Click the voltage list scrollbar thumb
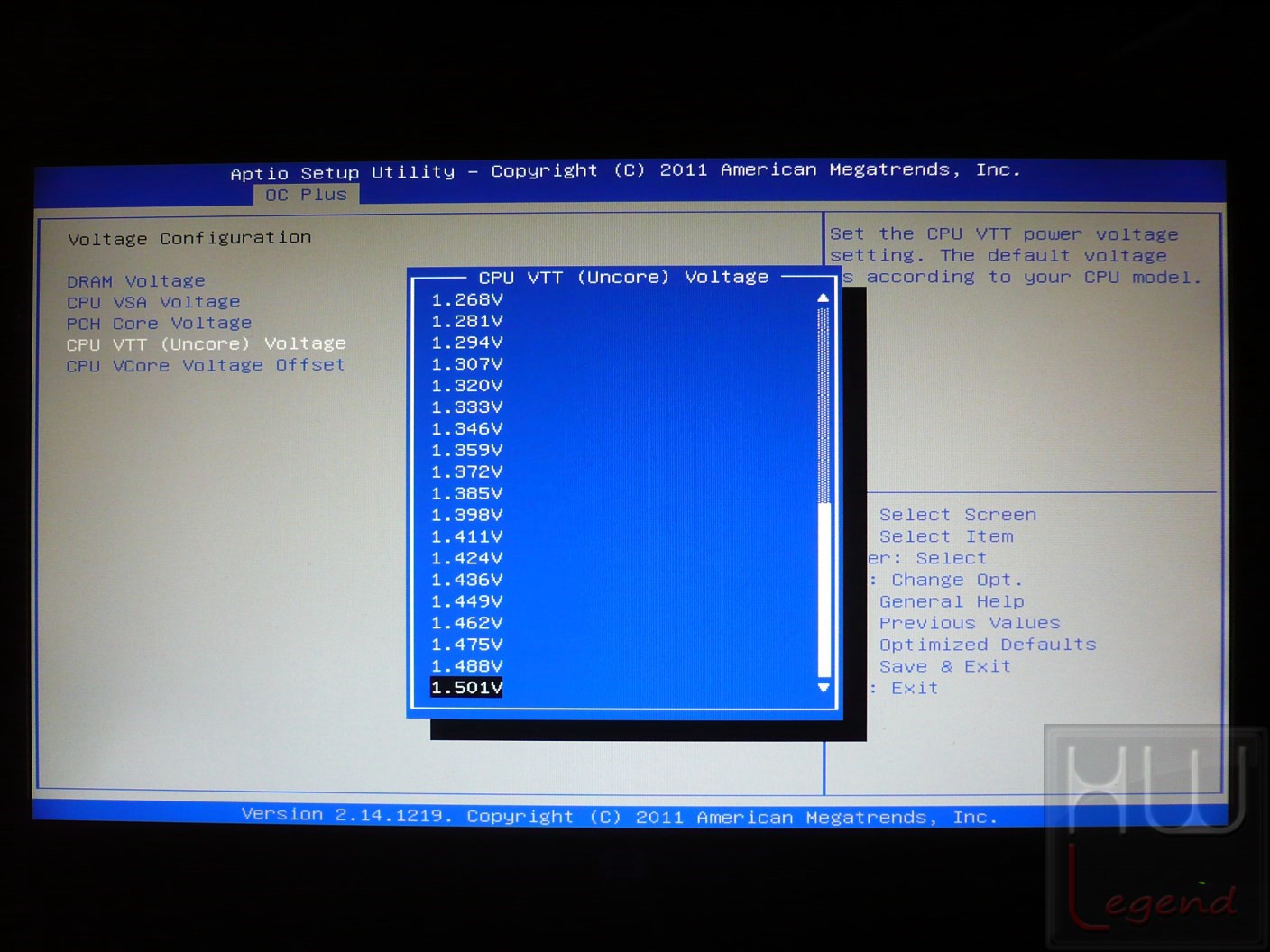Image resolution: width=1270 pixels, height=952 pixels. point(824,590)
